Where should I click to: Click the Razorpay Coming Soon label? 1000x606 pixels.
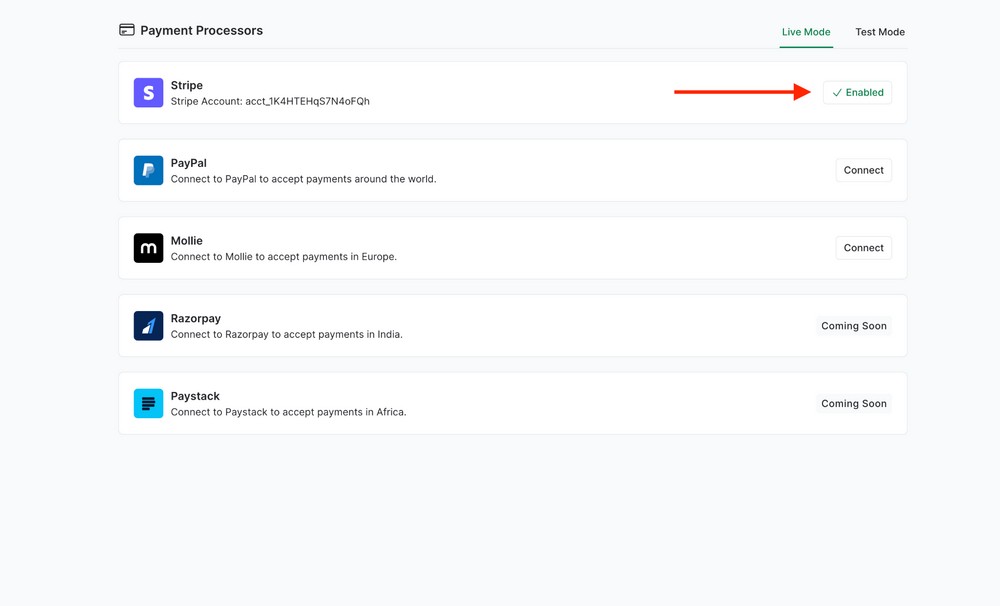(x=854, y=325)
